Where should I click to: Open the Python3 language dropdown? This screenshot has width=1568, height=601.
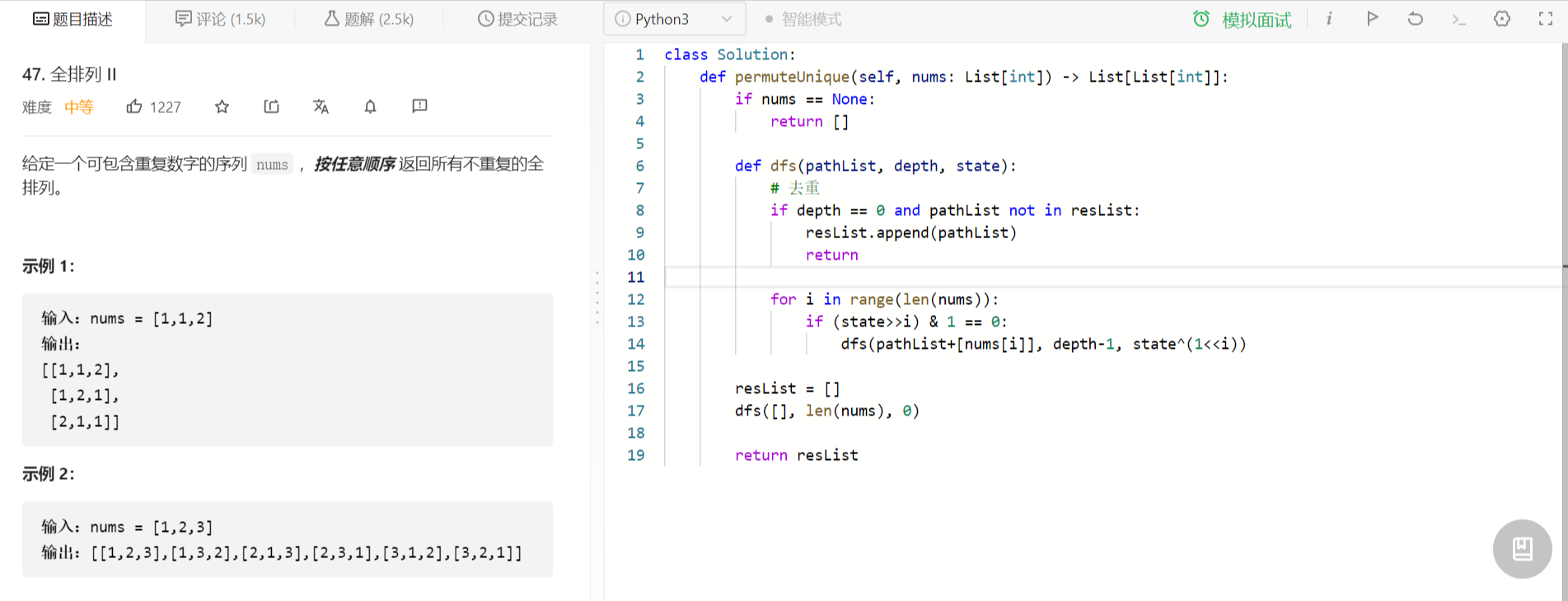pos(675,19)
